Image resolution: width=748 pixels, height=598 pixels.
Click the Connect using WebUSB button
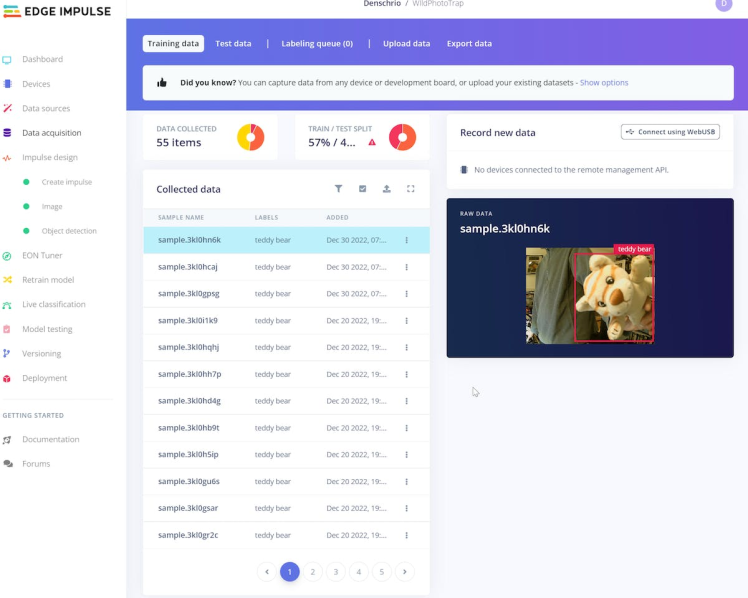click(670, 132)
